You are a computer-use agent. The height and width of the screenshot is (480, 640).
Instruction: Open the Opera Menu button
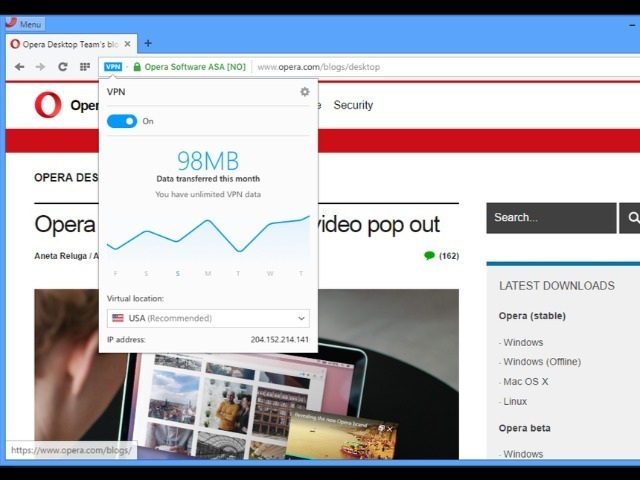pyautogui.click(x=24, y=24)
